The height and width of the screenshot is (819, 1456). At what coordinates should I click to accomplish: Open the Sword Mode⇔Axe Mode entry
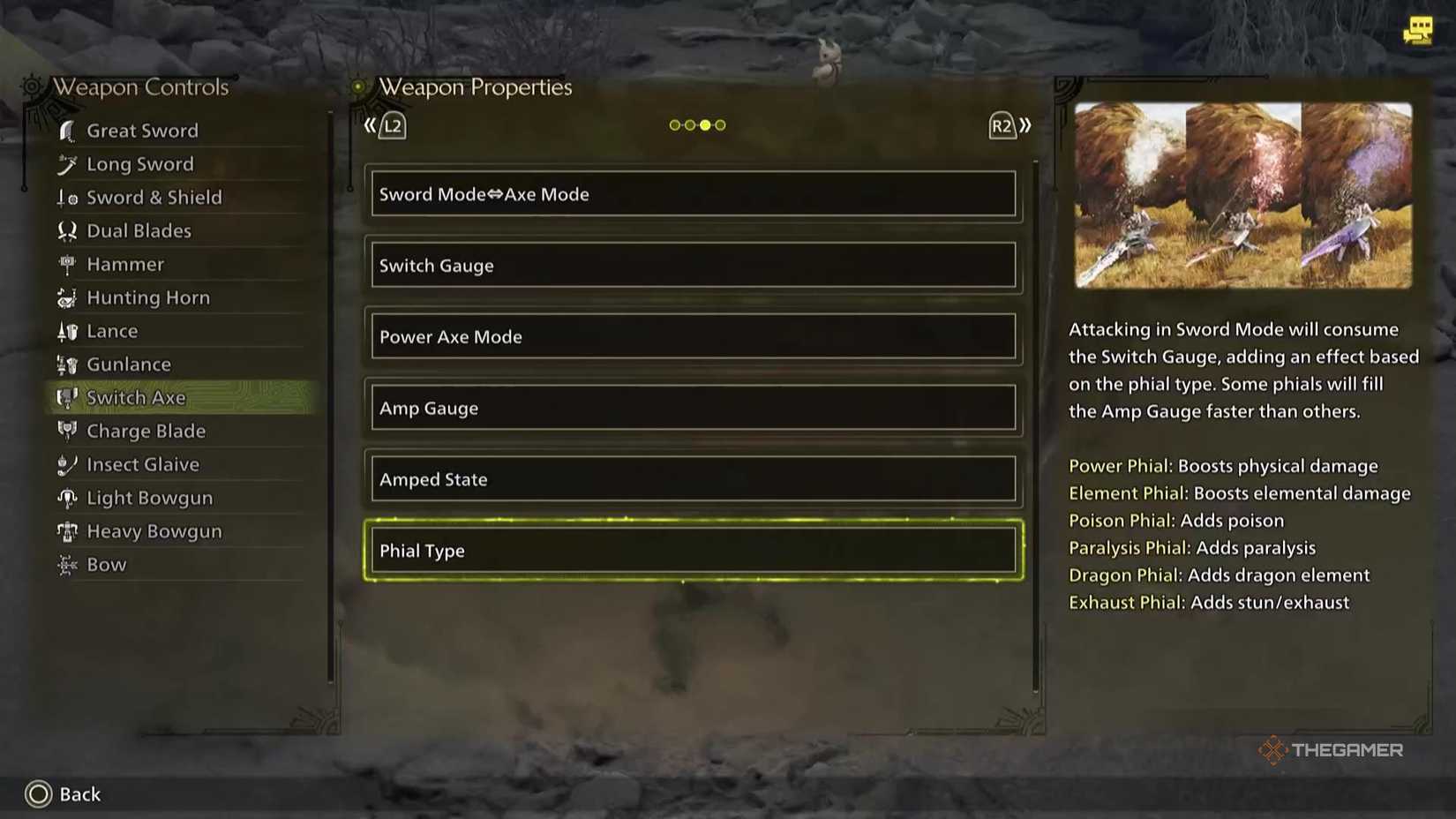694,194
